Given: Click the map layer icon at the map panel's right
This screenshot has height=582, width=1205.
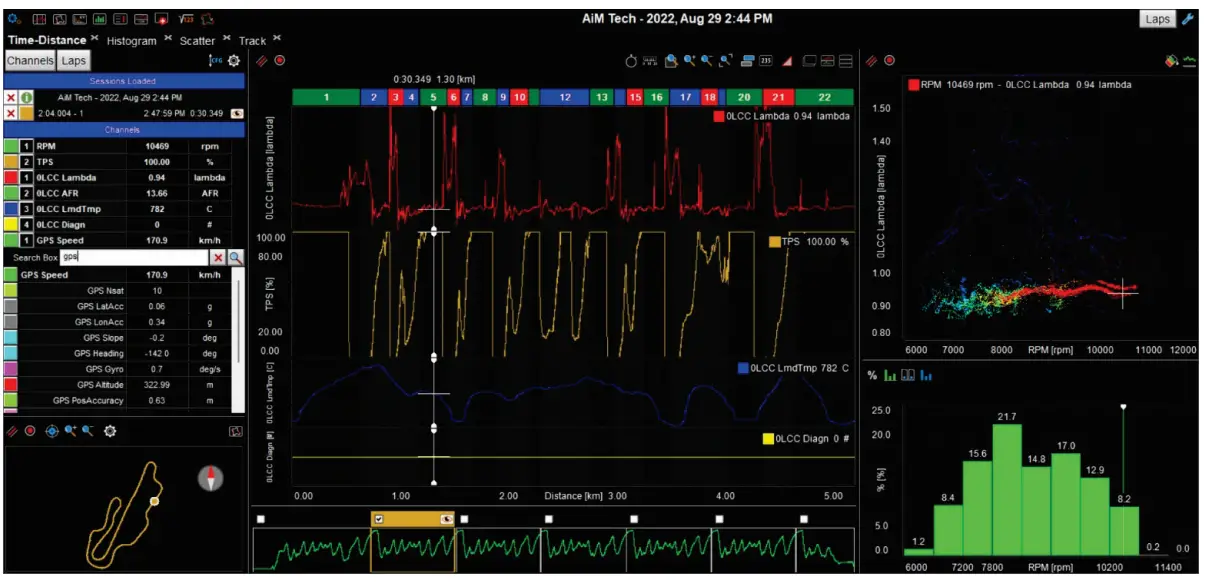Looking at the screenshot, I should [235, 431].
